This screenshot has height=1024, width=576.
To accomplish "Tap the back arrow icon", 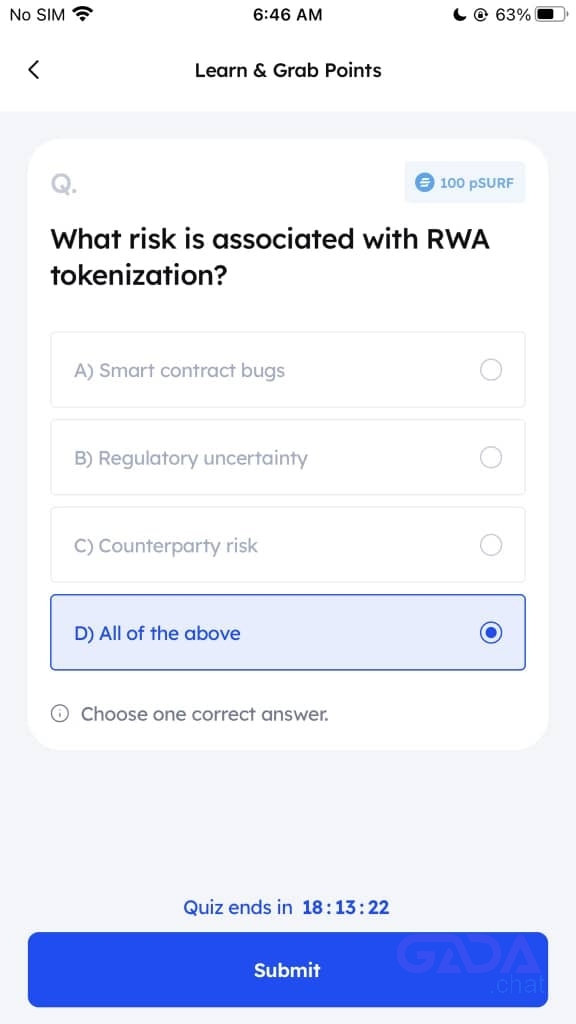I will [34, 70].
